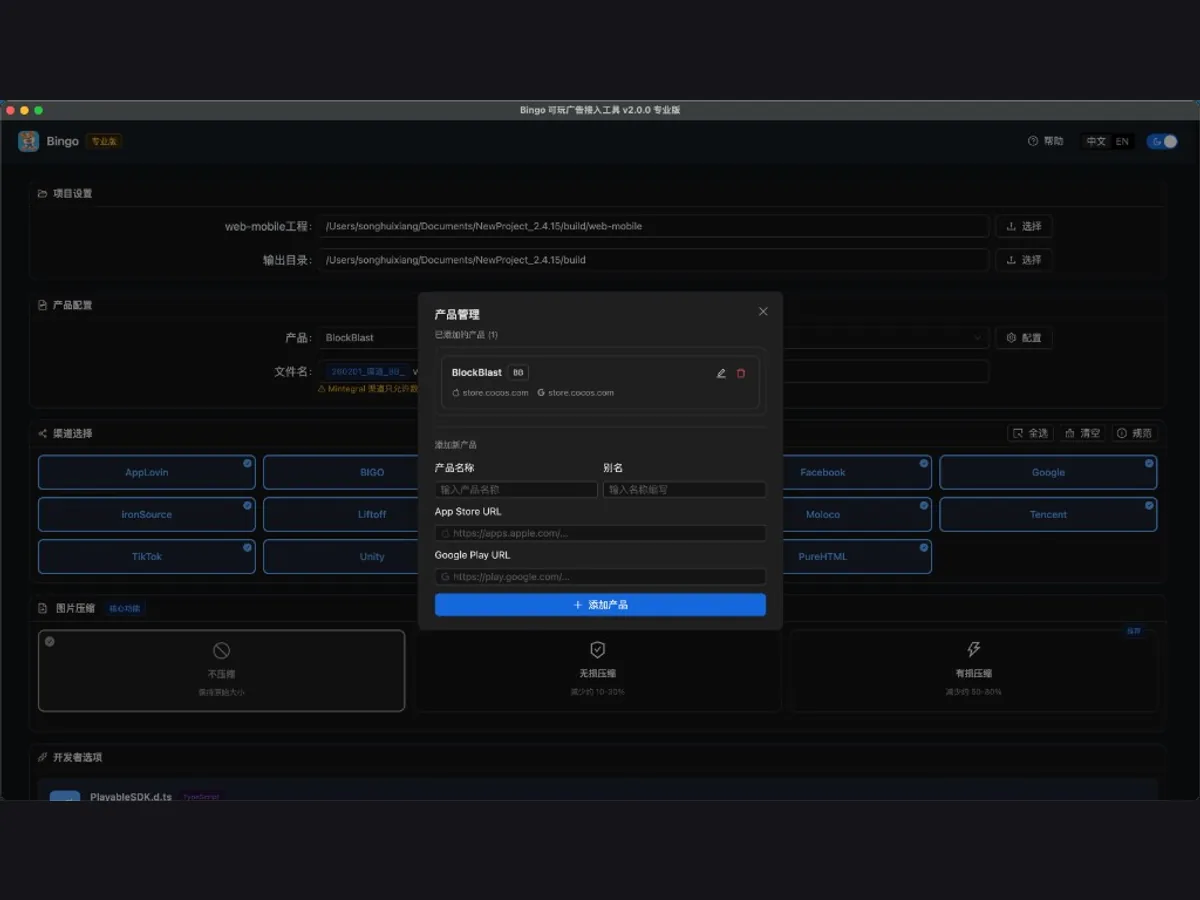
Task: Delete the BlockBlast product using the trash icon
Action: [x=741, y=373]
